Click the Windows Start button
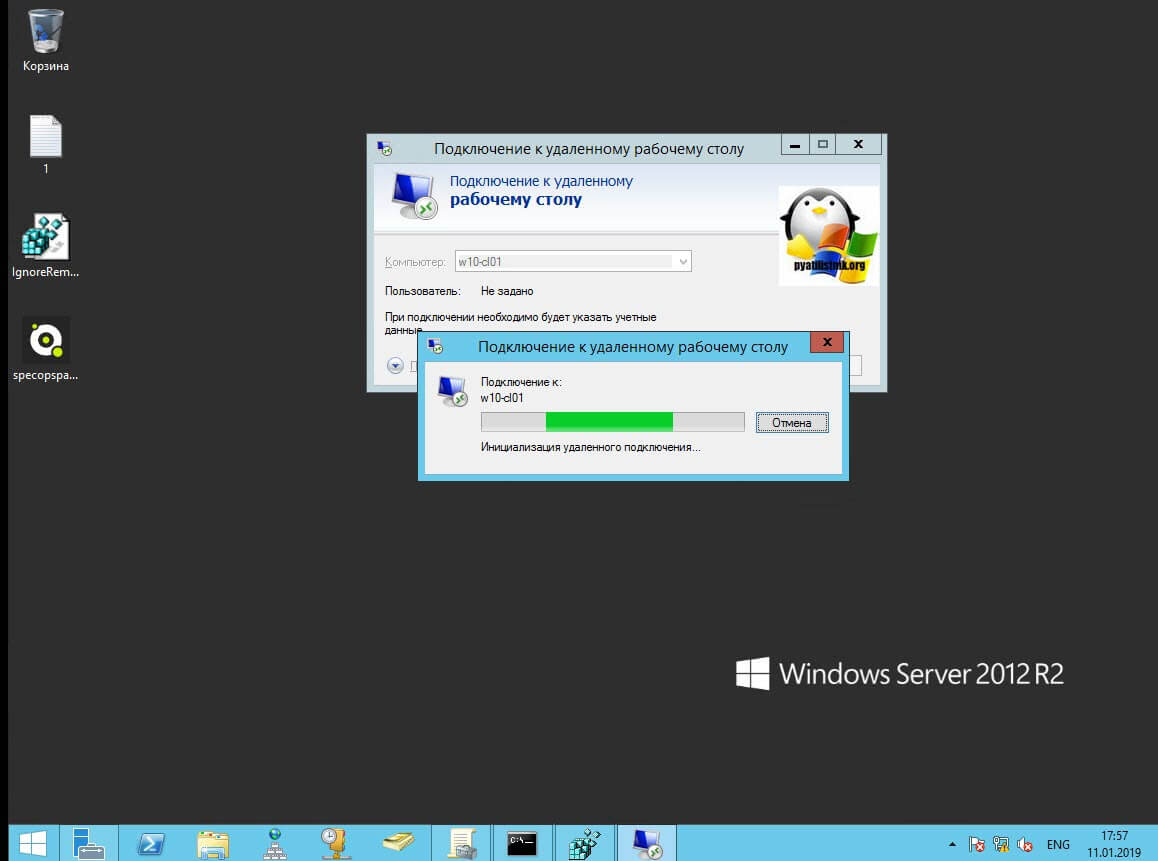 point(29,843)
